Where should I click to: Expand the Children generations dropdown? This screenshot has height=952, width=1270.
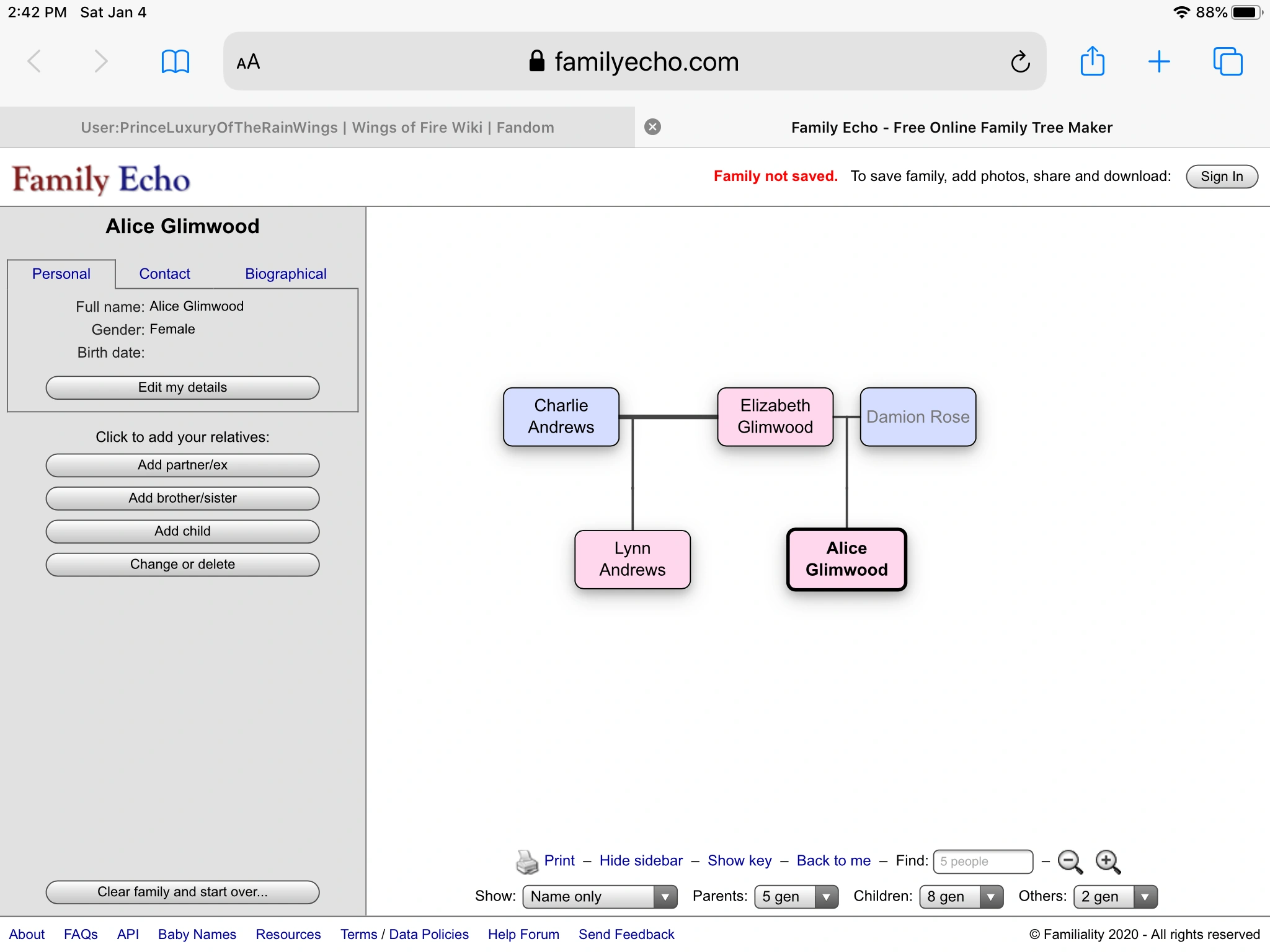pos(961,896)
